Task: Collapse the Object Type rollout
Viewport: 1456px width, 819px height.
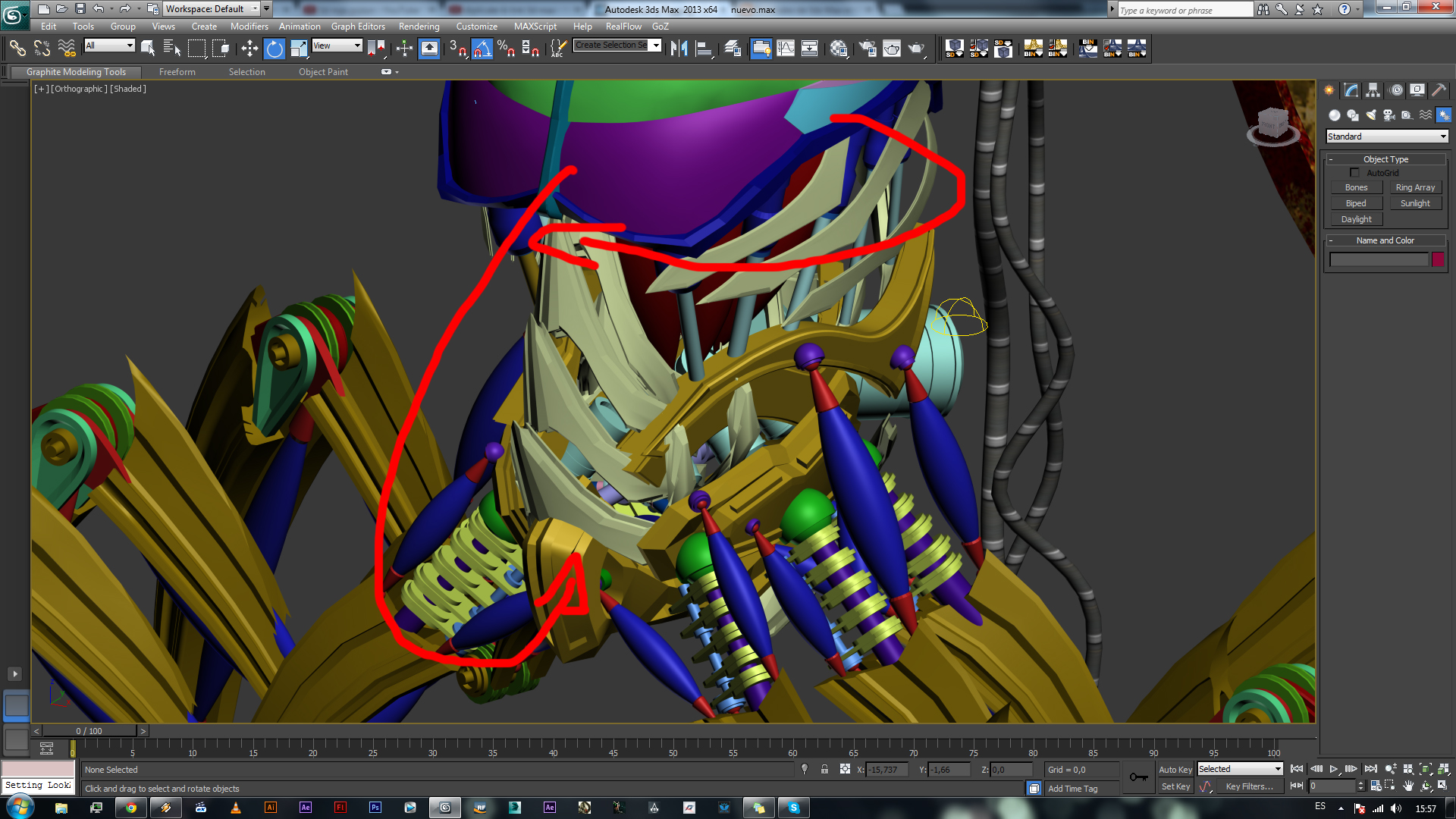Action: [x=1385, y=159]
